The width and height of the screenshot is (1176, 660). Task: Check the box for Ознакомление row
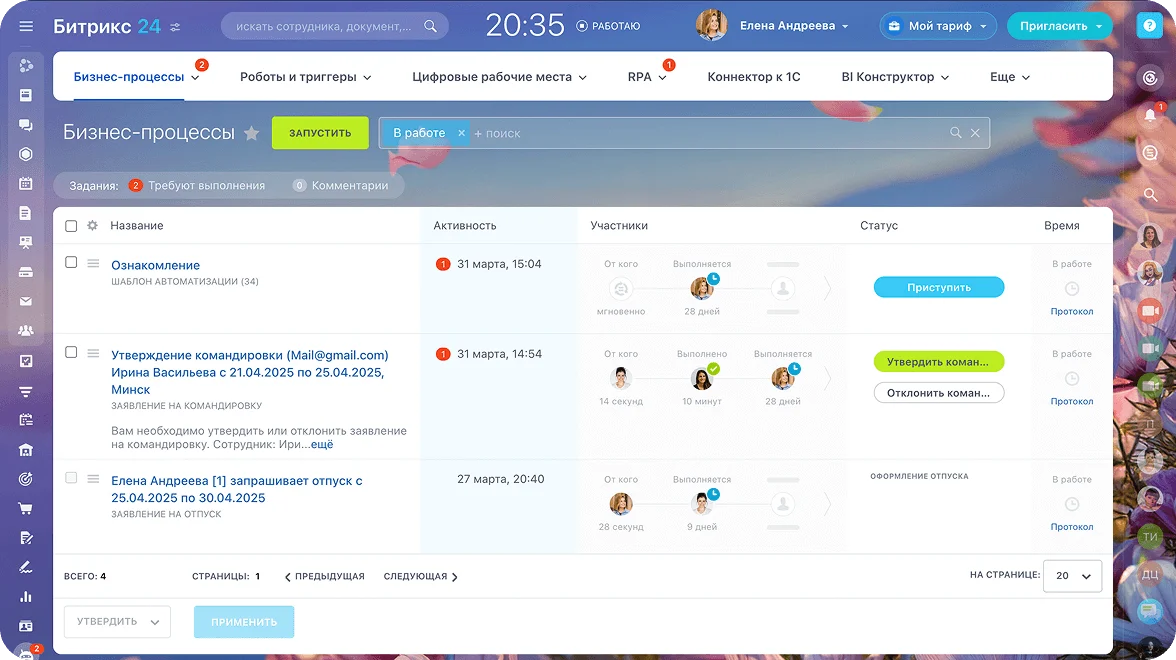[x=71, y=263]
